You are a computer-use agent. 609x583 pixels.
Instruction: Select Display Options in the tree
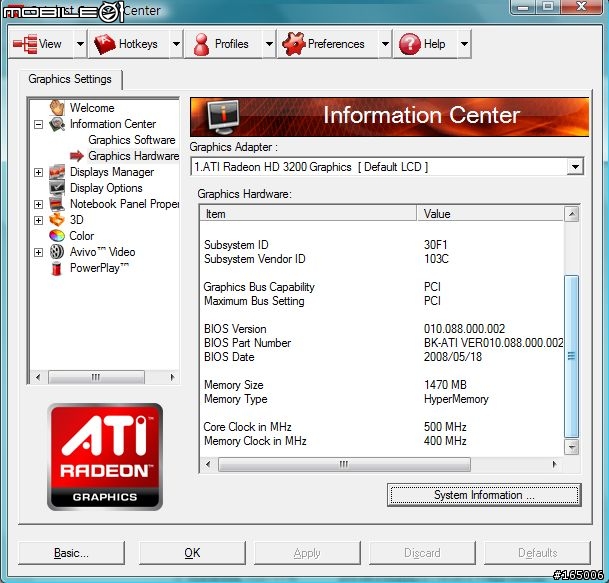(x=106, y=188)
